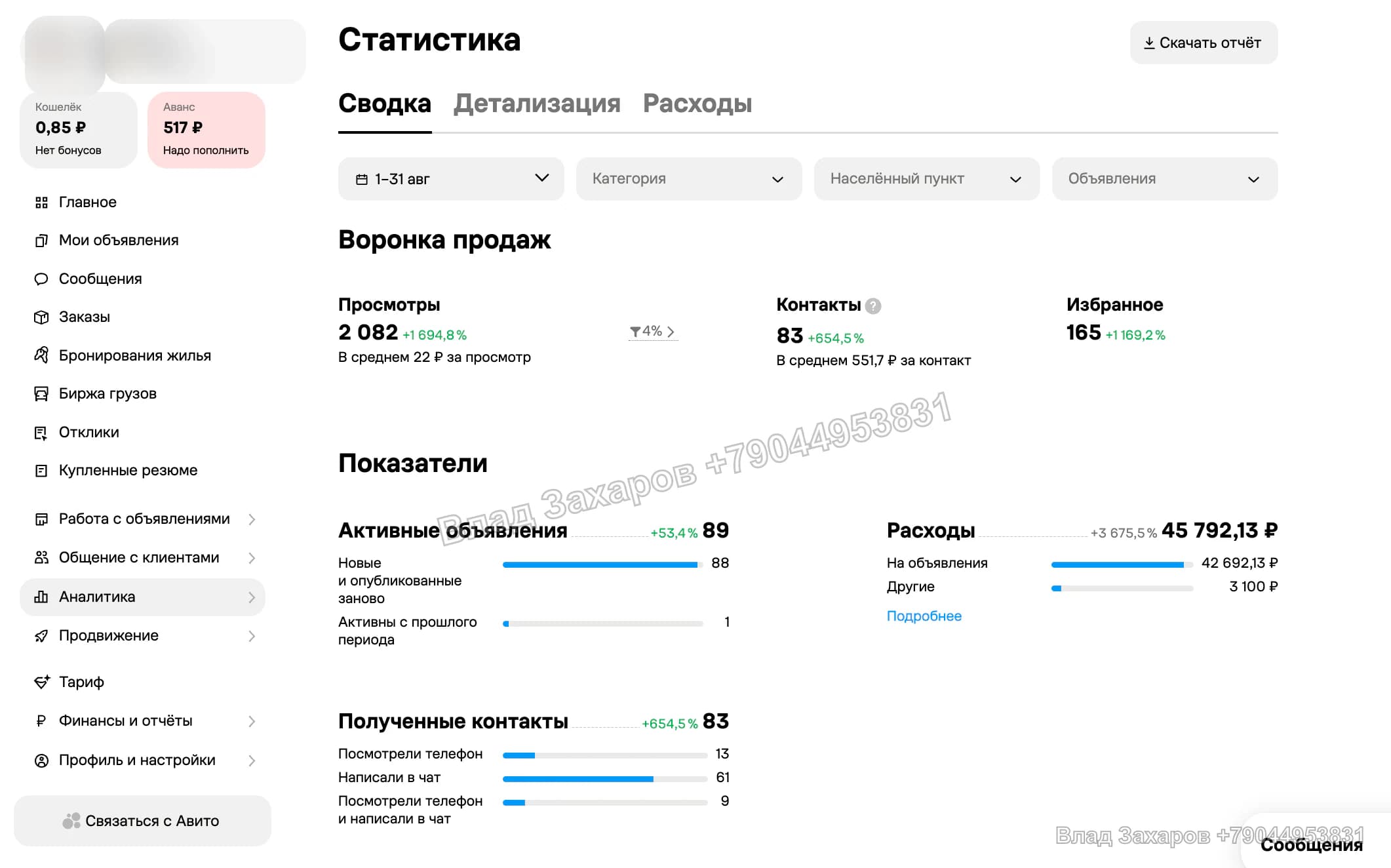Click the Общение с клиентами people icon
The height and width of the screenshot is (868, 1391).
[x=41, y=558]
